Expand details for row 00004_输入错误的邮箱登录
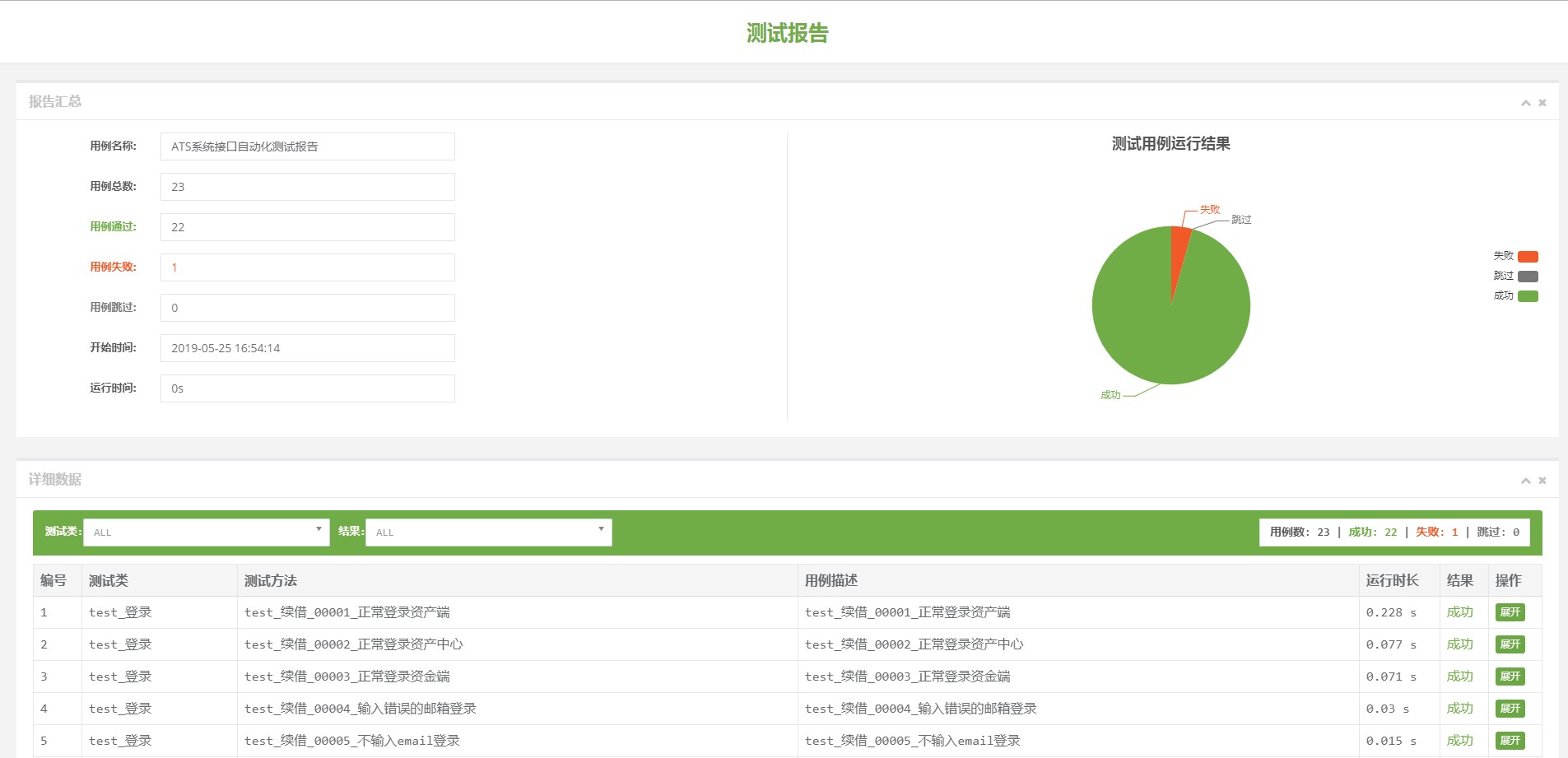 click(x=1510, y=709)
